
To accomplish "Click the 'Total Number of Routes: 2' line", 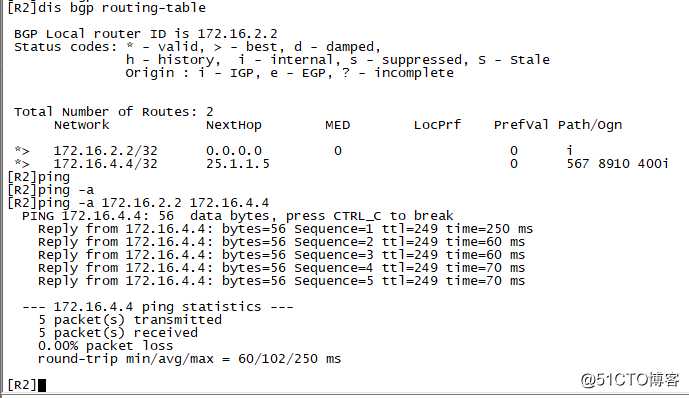I will pos(114,112).
